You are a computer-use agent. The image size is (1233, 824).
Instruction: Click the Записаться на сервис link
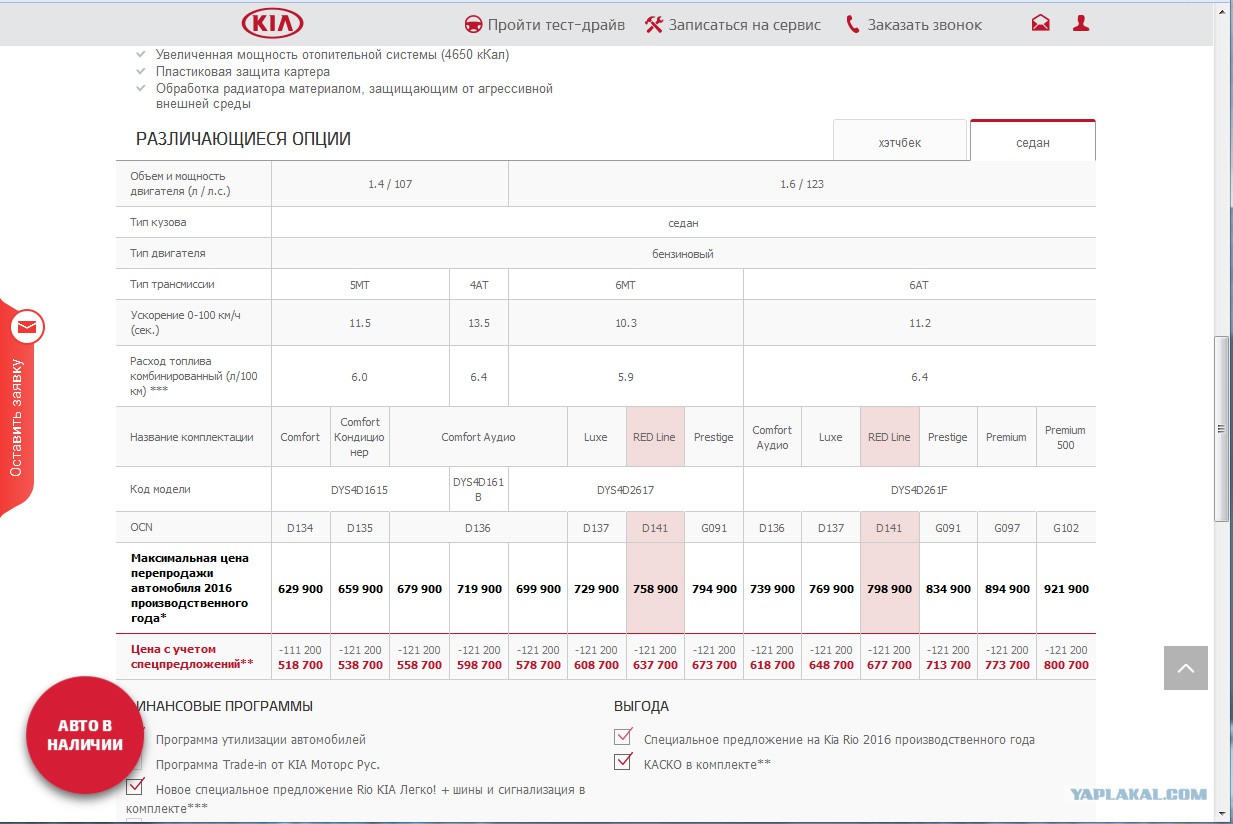tap(745, 25)
